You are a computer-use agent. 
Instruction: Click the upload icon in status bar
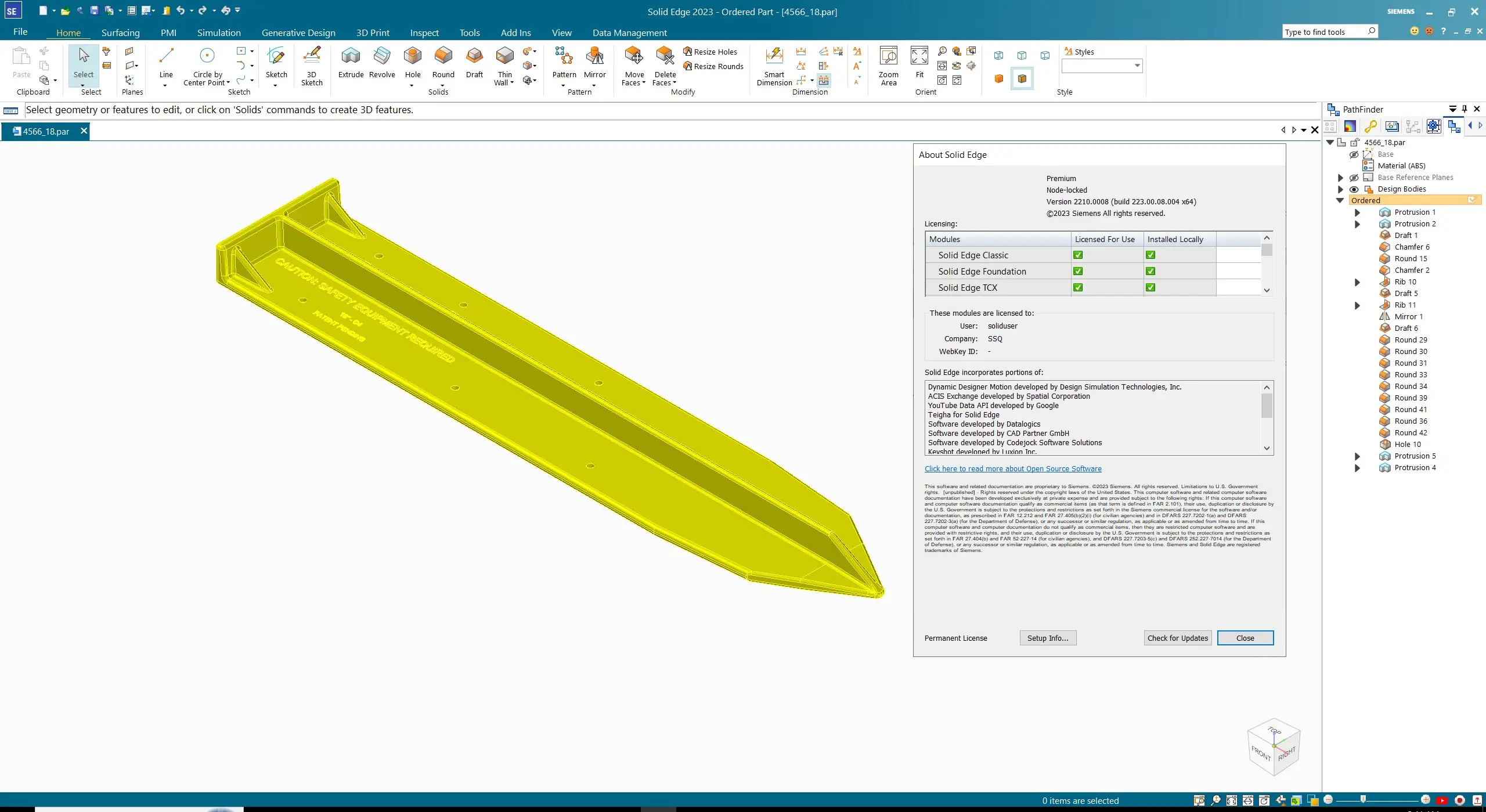point(1477,800)
